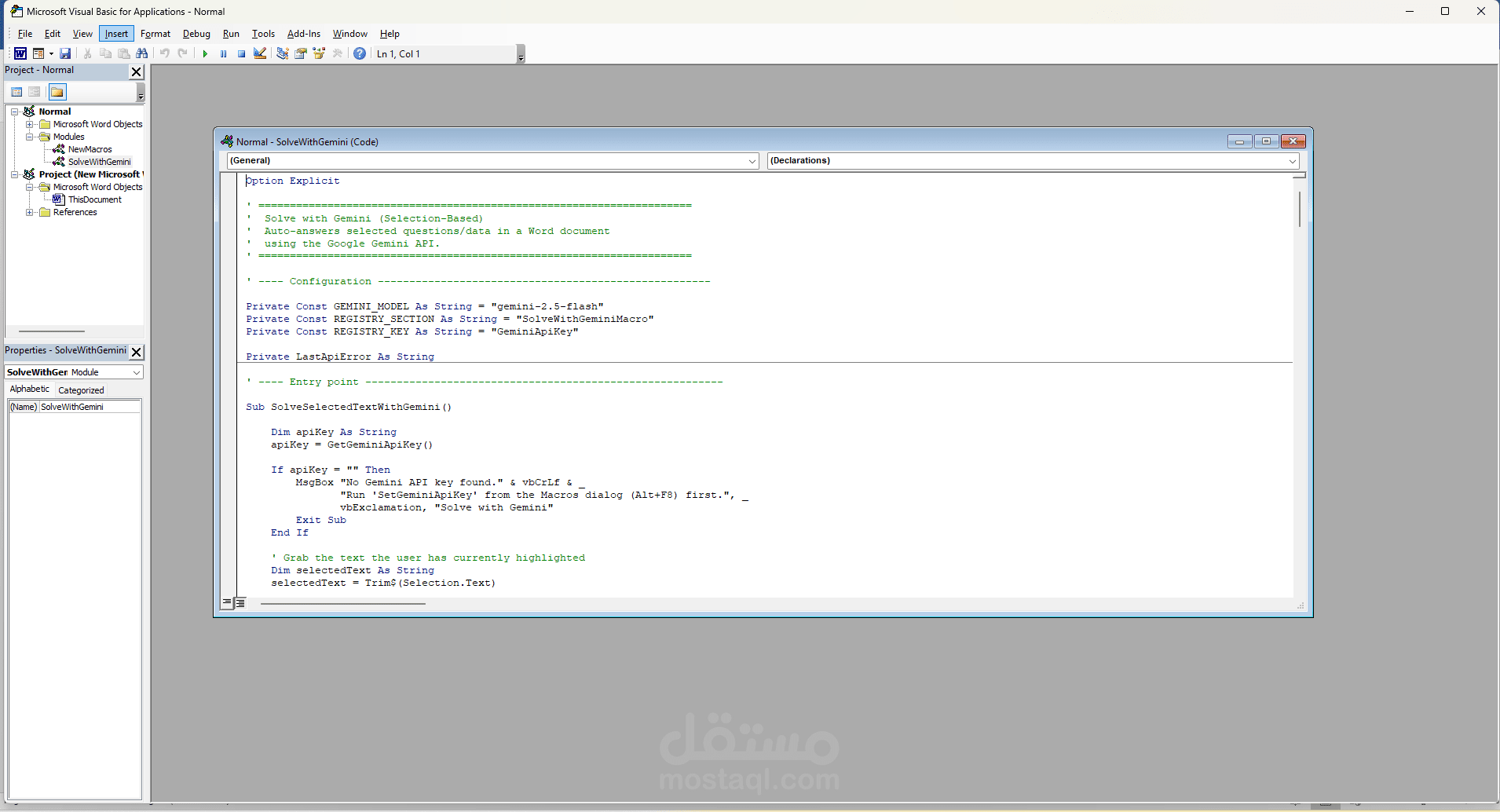Open the VBA Help question mark icon
This screenshot has width=1500, height=812.
click(x=360, y=53)
